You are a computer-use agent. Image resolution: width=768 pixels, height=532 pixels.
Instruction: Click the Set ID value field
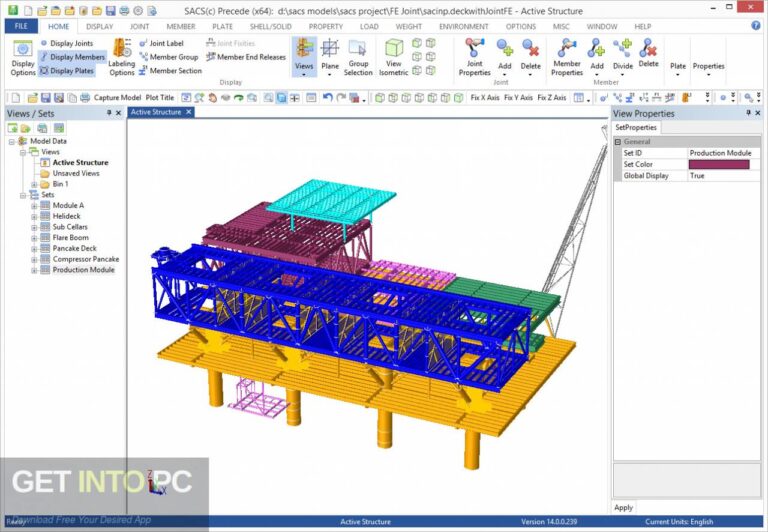[723, 153]
